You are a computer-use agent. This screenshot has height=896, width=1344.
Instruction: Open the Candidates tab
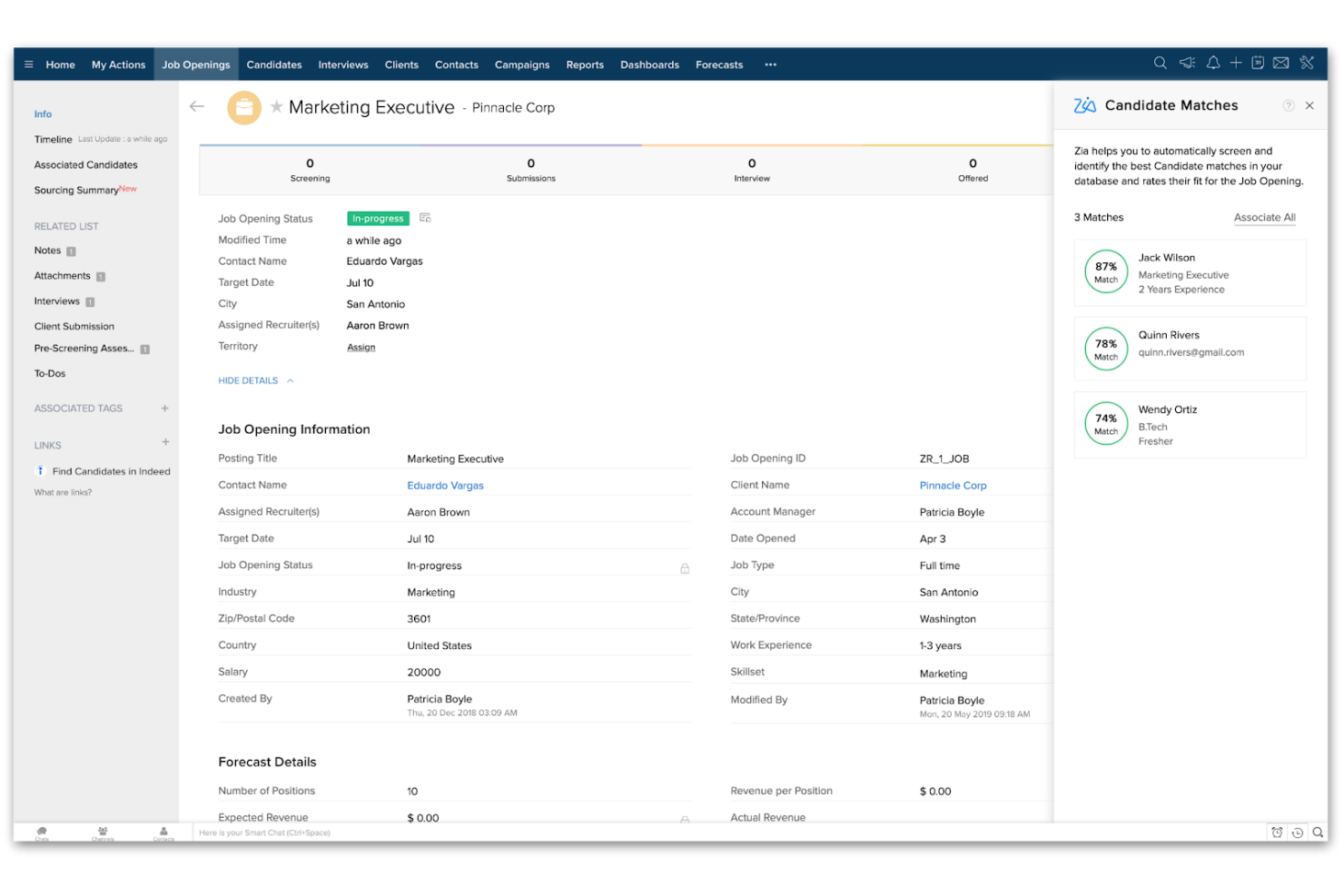click(x=273, y=65)
